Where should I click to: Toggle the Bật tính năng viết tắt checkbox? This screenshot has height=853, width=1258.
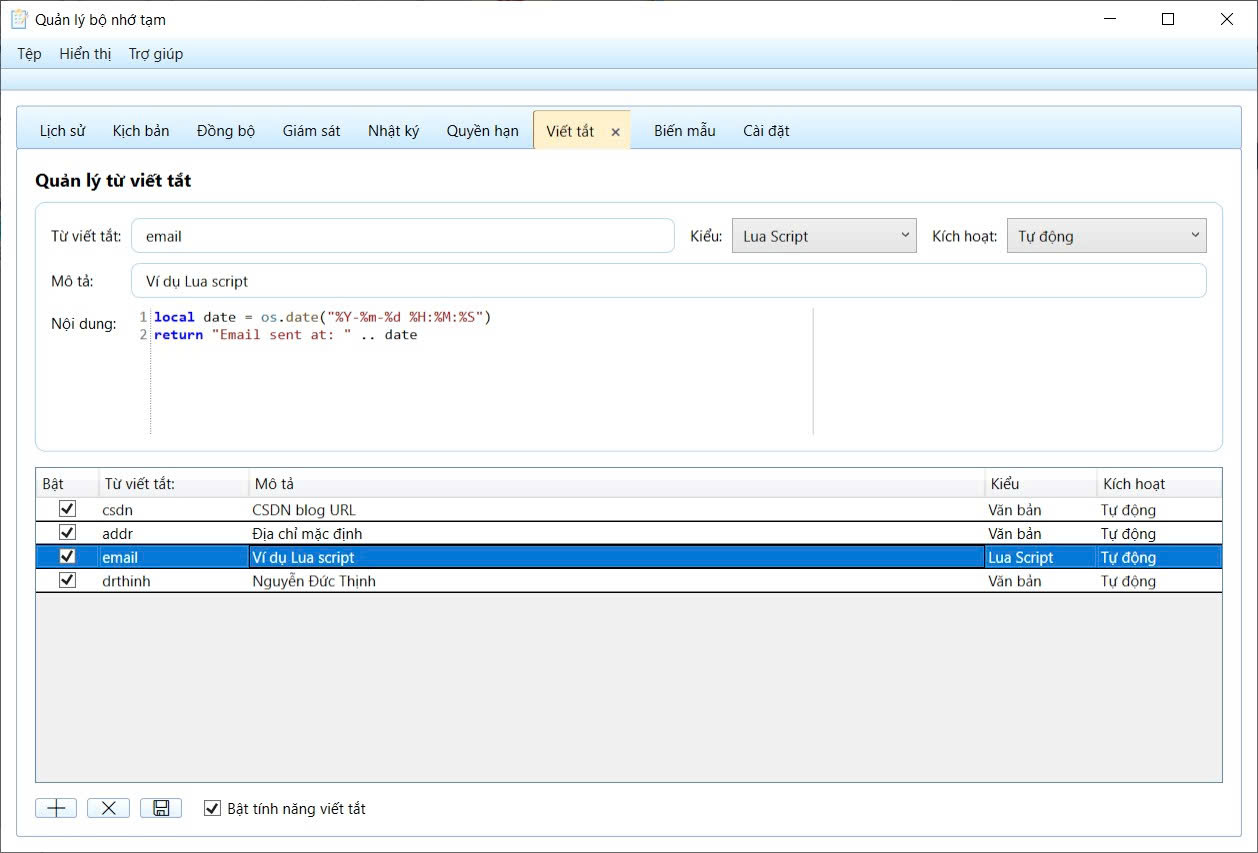click(212, 808)
